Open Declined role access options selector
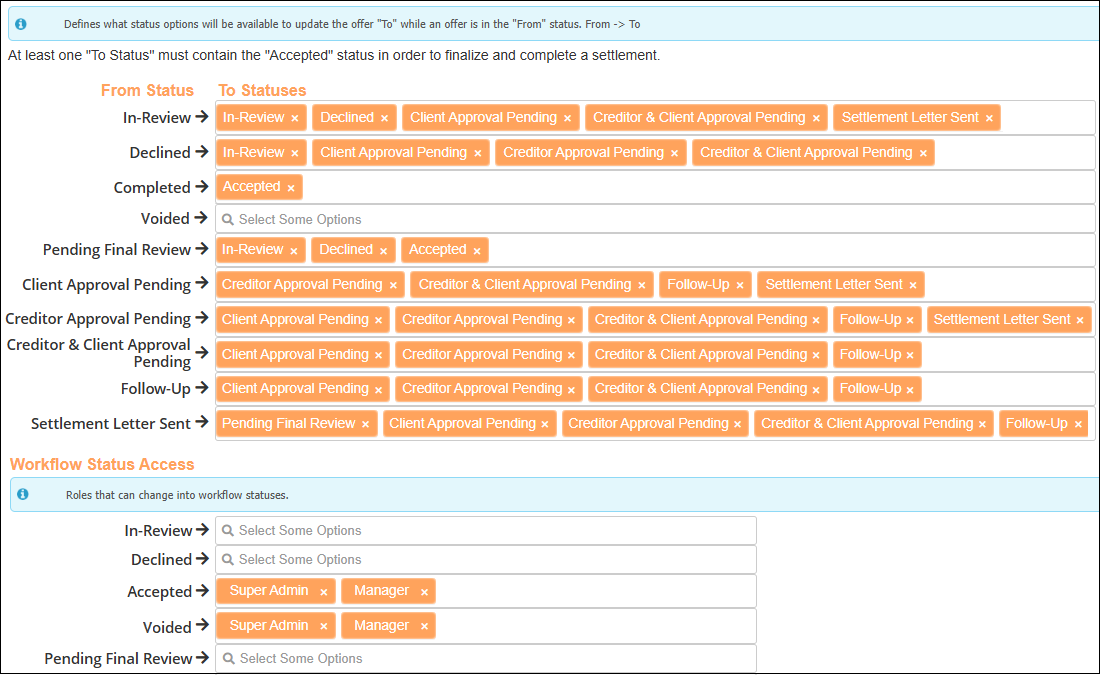1100x675 pixels. click(x=485, y=560)
